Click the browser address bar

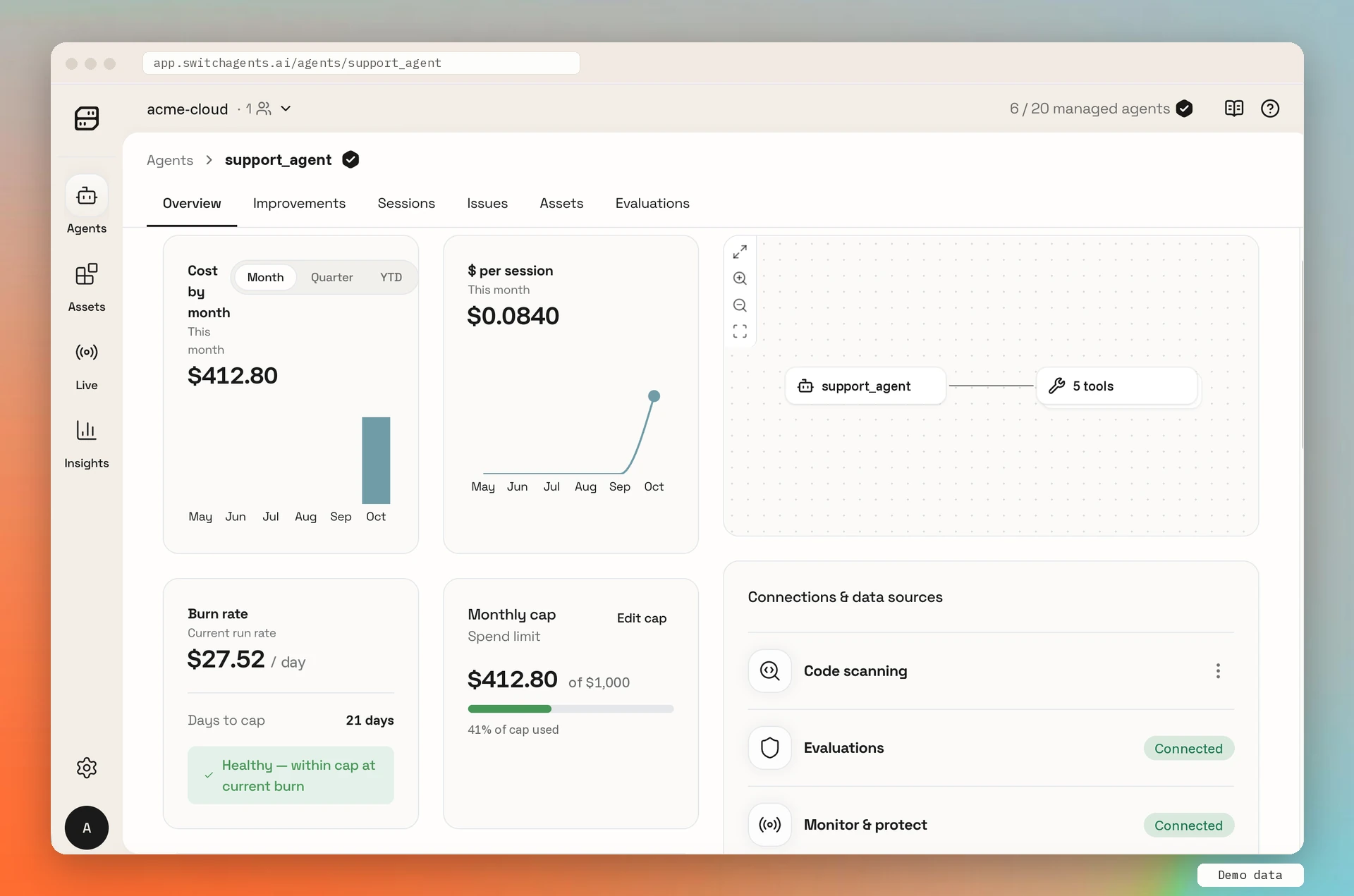point(361,63)
